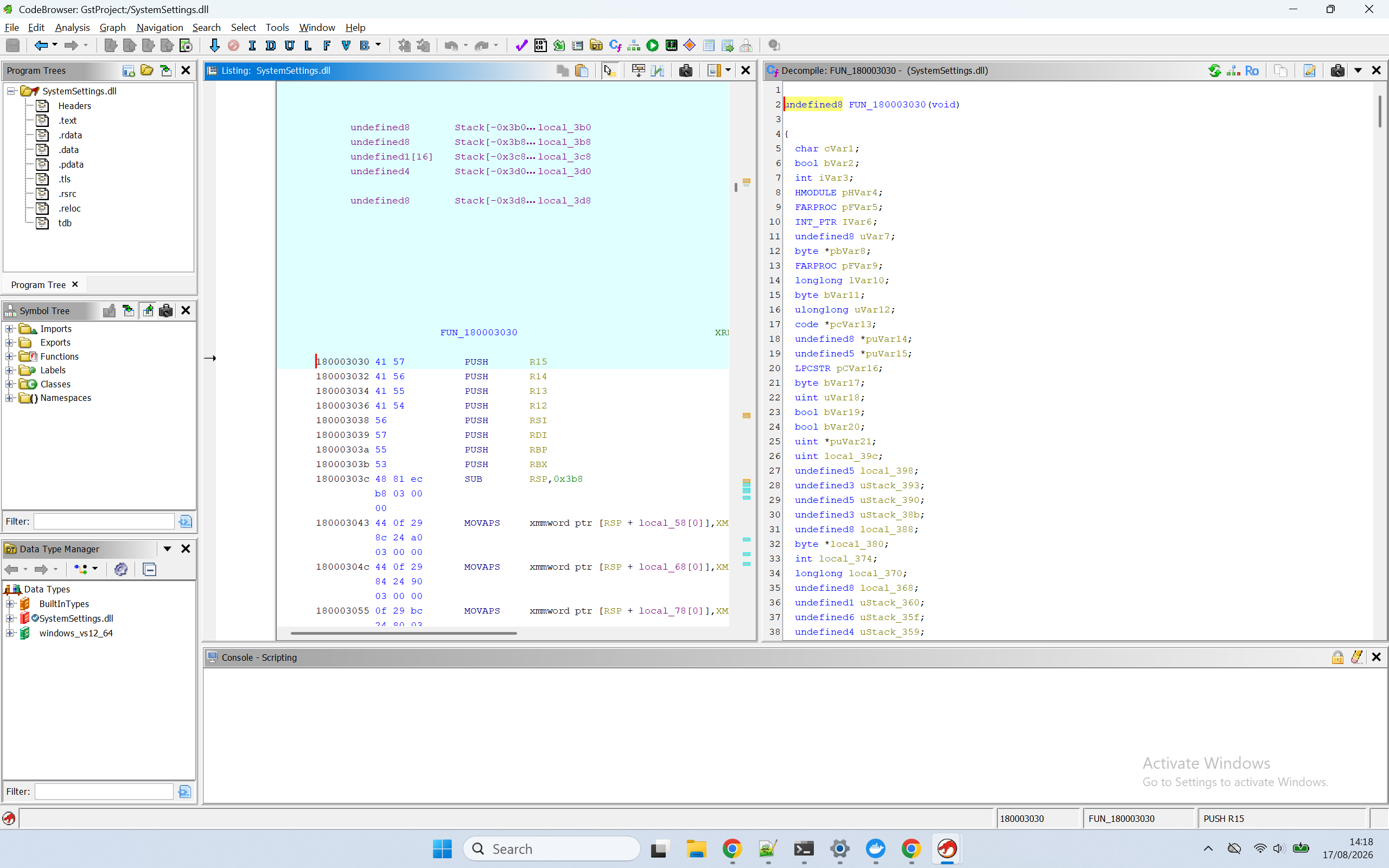Expand the Imports folder in Symbol Tree

[9, 329]
